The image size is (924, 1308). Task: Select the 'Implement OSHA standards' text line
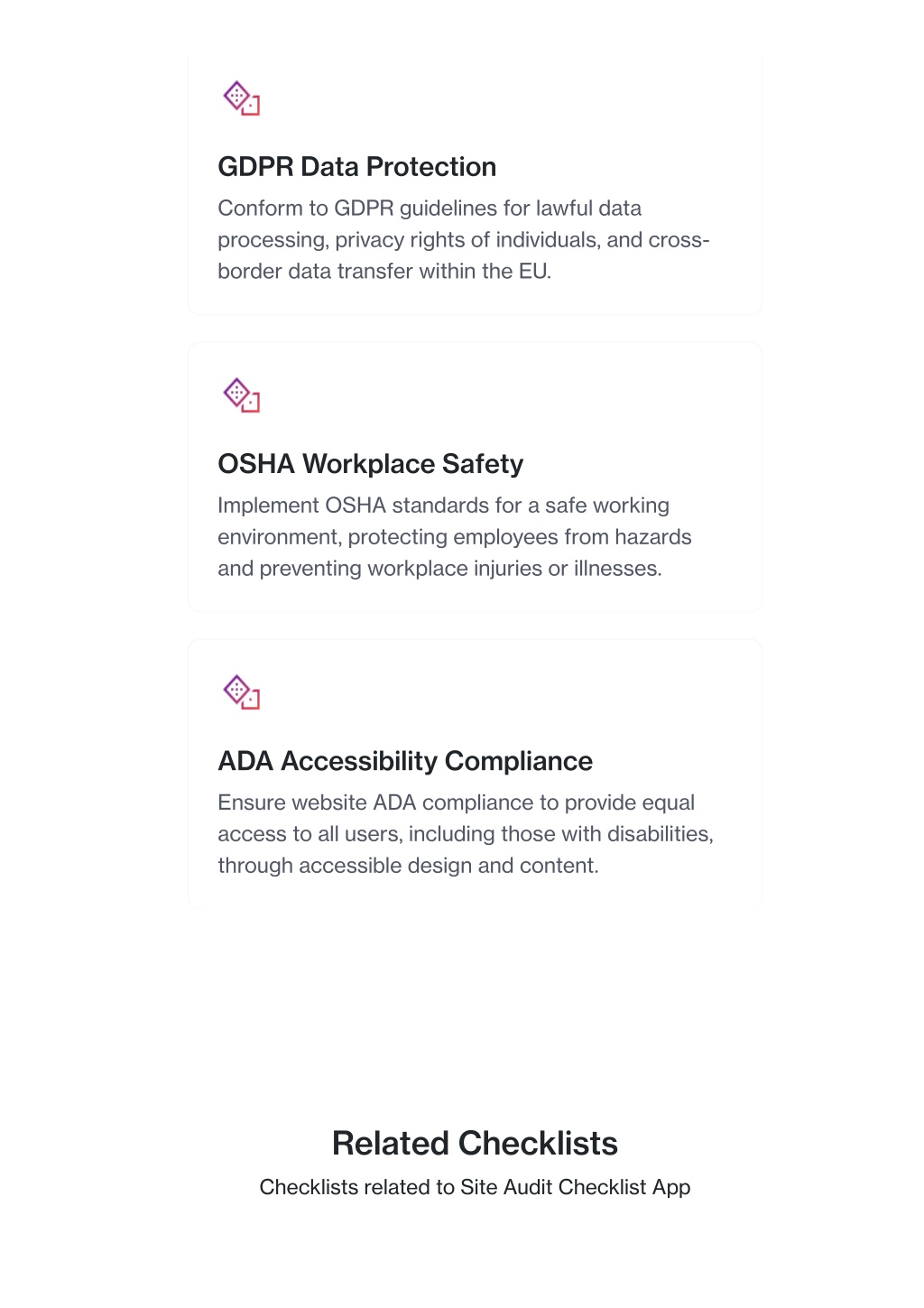click(443, 506)
